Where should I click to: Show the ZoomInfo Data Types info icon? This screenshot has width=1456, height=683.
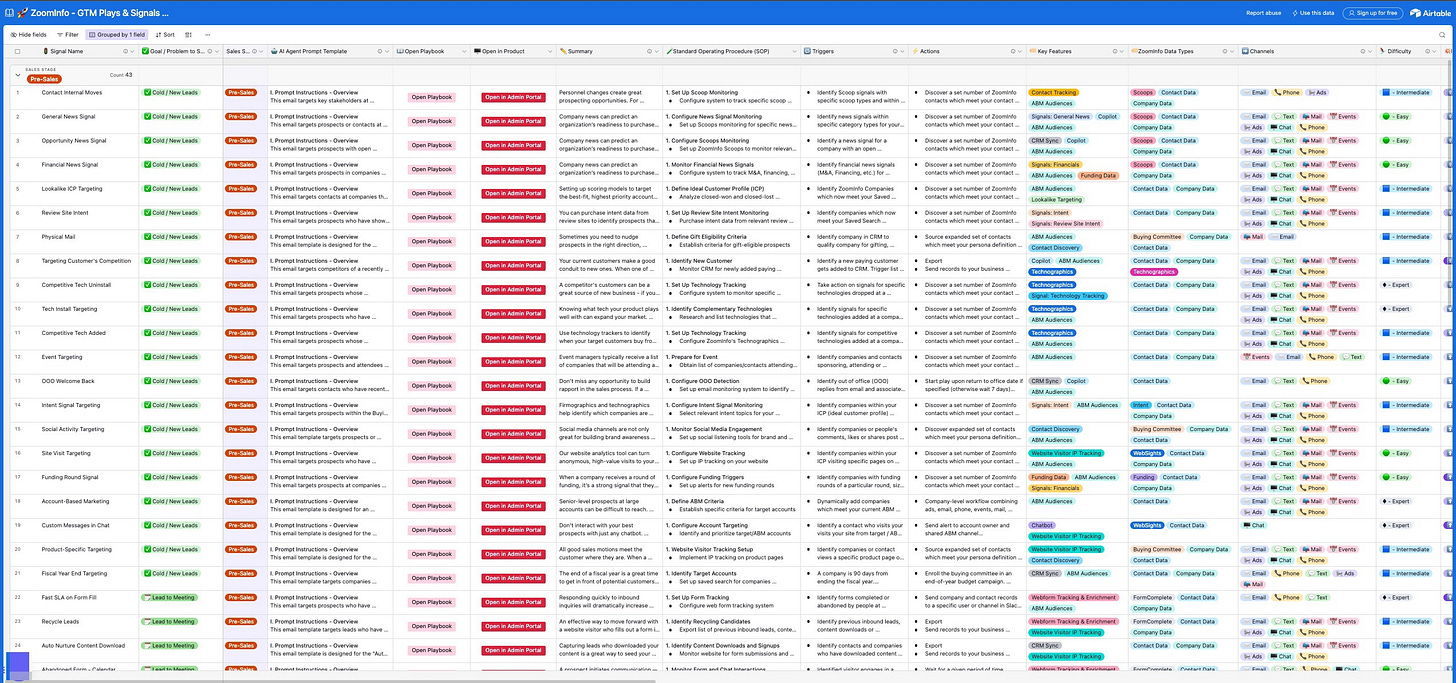point(1225,51)
